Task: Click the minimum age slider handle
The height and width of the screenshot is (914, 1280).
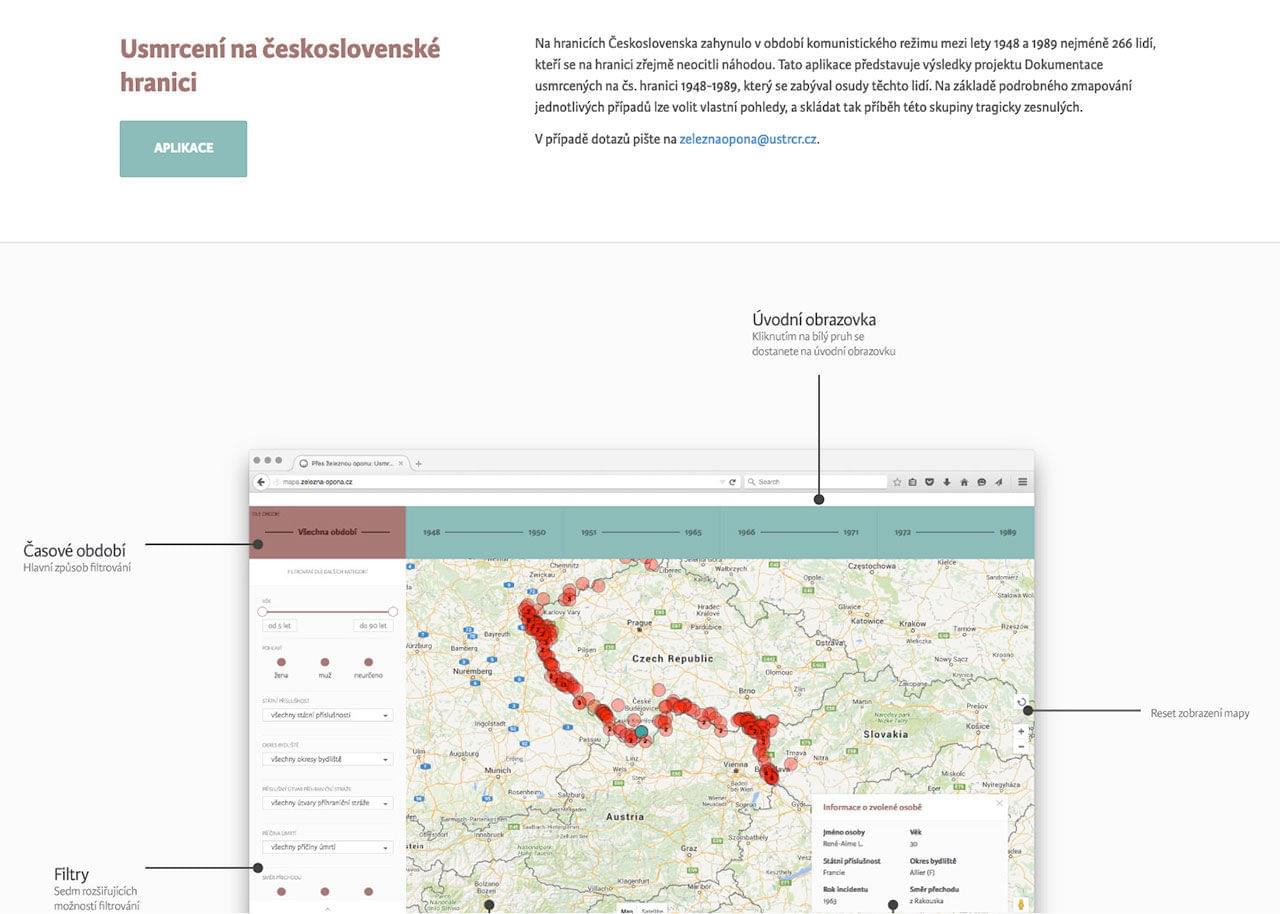Action: pyautogui.click(x=262, y=611)
